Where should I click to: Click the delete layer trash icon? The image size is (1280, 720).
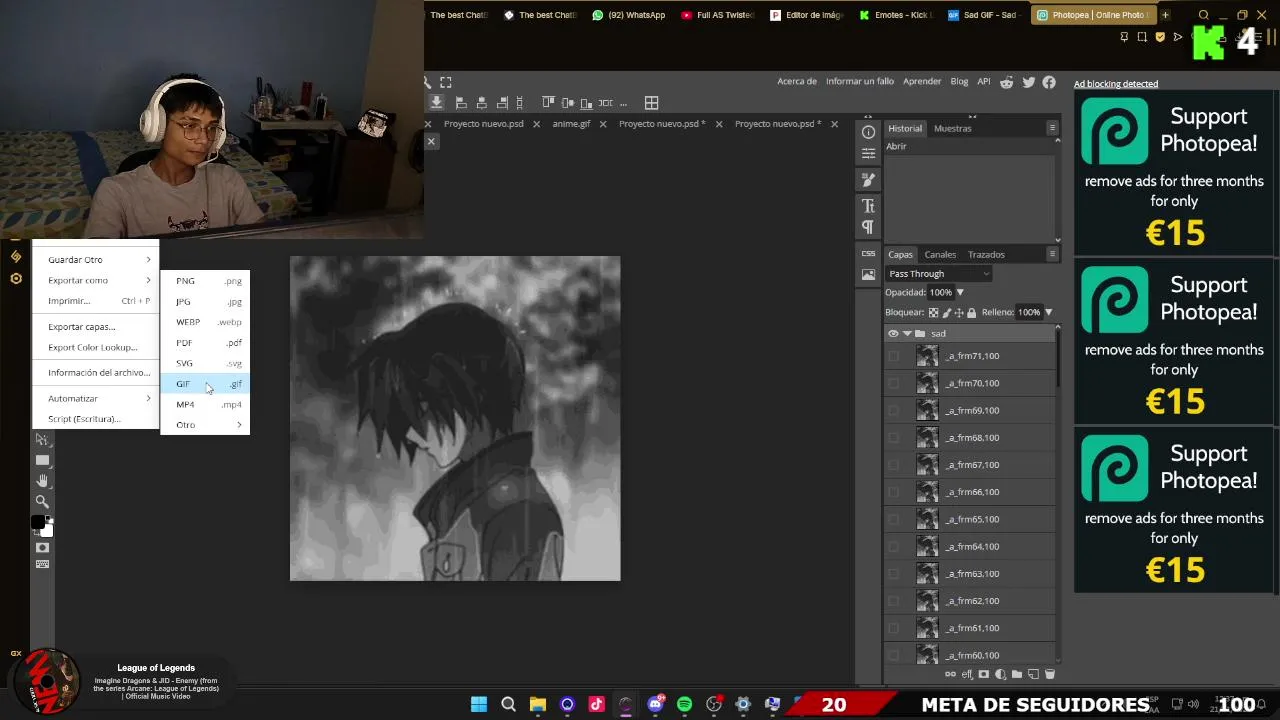click(1049, 675)
